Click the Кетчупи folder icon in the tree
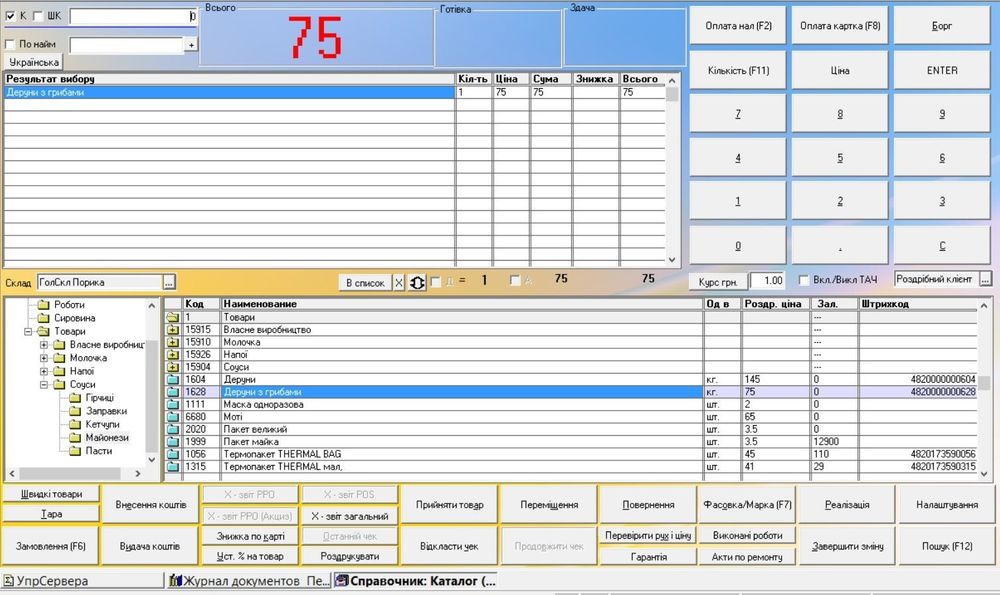1000x595 pixels. point(75,424)
